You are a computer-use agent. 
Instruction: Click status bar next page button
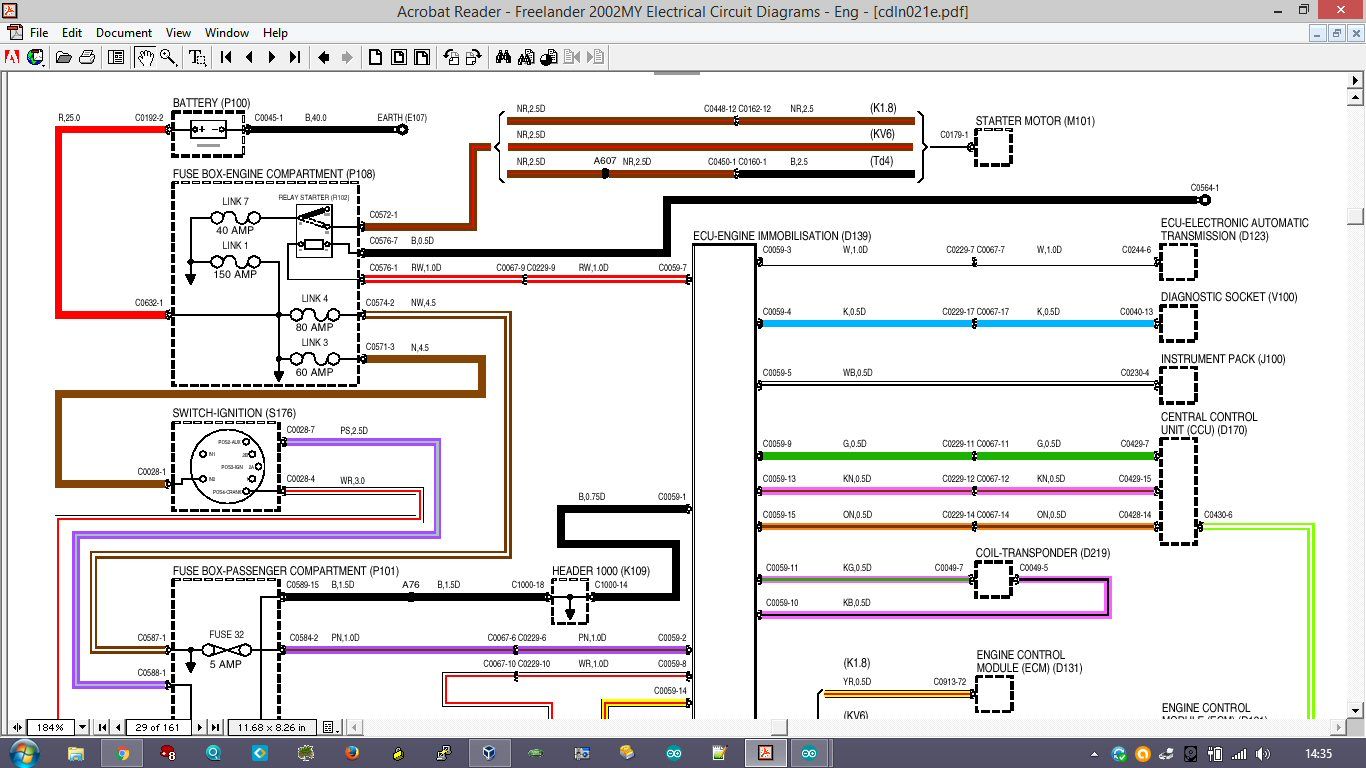(x=200, y=727)
